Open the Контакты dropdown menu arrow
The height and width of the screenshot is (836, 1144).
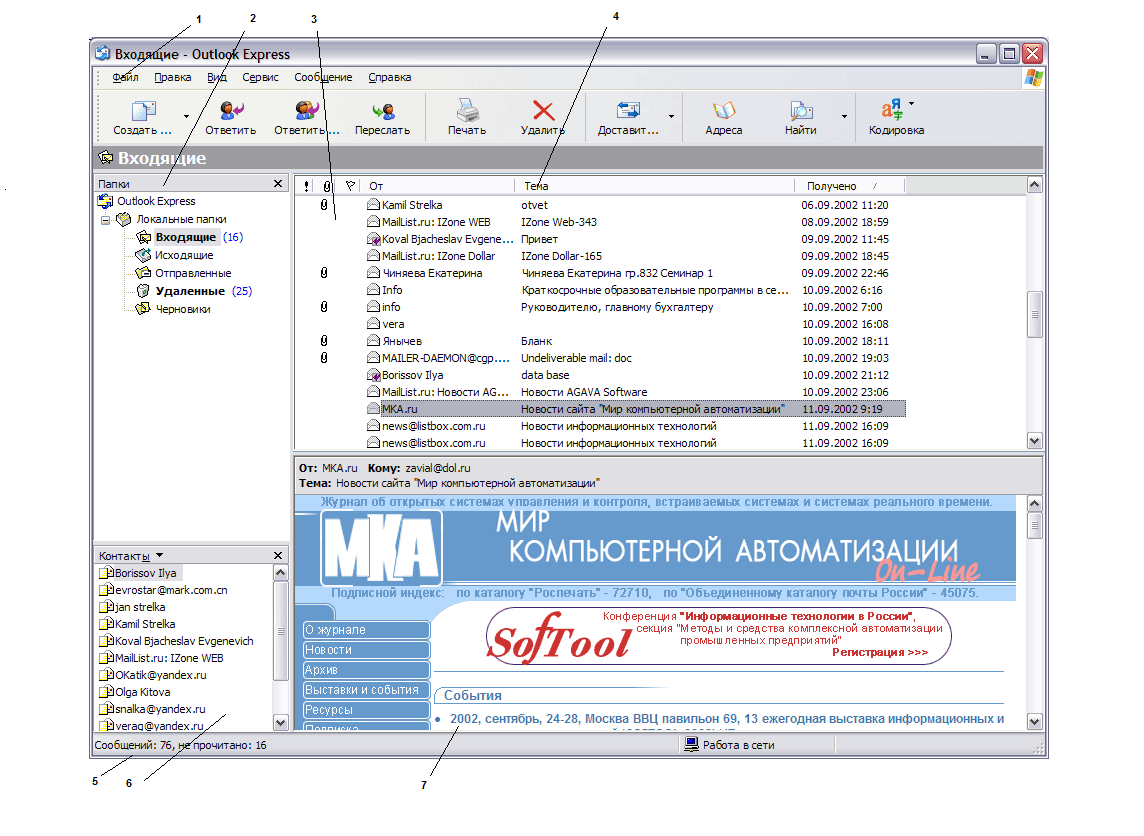tap(160, 555)
